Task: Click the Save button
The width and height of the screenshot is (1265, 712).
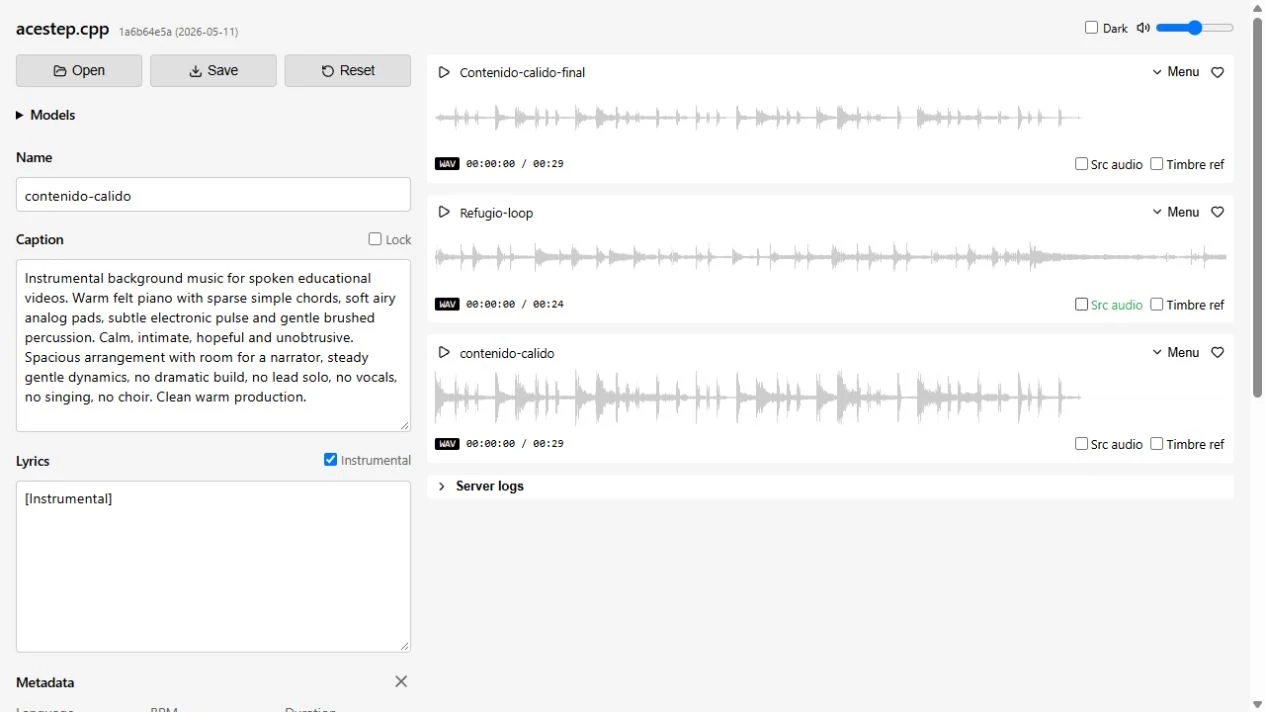Action: [213, 71]
